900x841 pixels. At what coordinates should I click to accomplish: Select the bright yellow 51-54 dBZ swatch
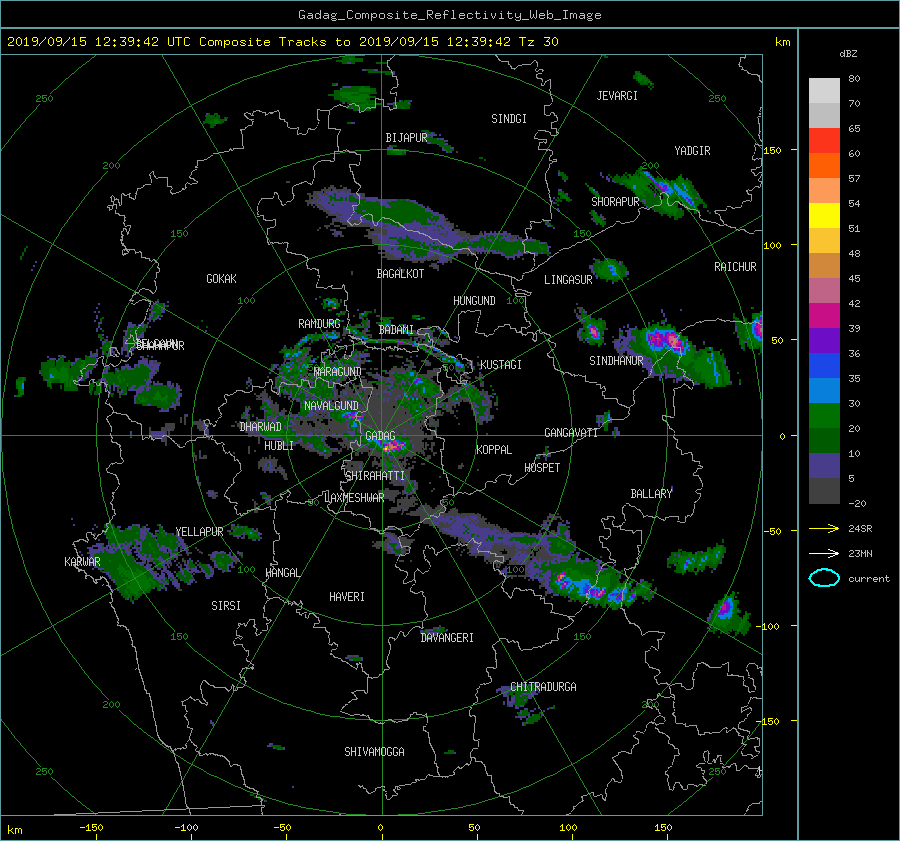(x=824, y=215)
